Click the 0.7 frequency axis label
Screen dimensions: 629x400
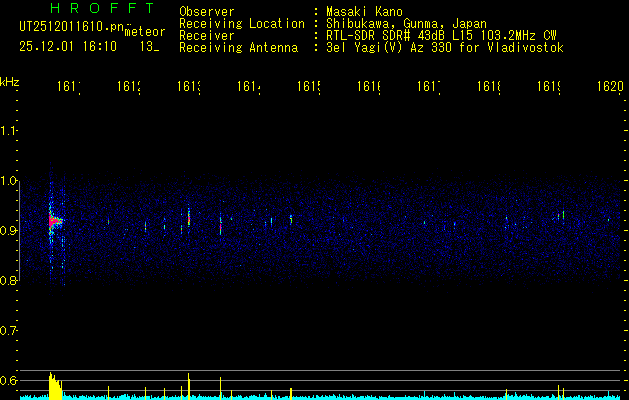click(9, 331)
